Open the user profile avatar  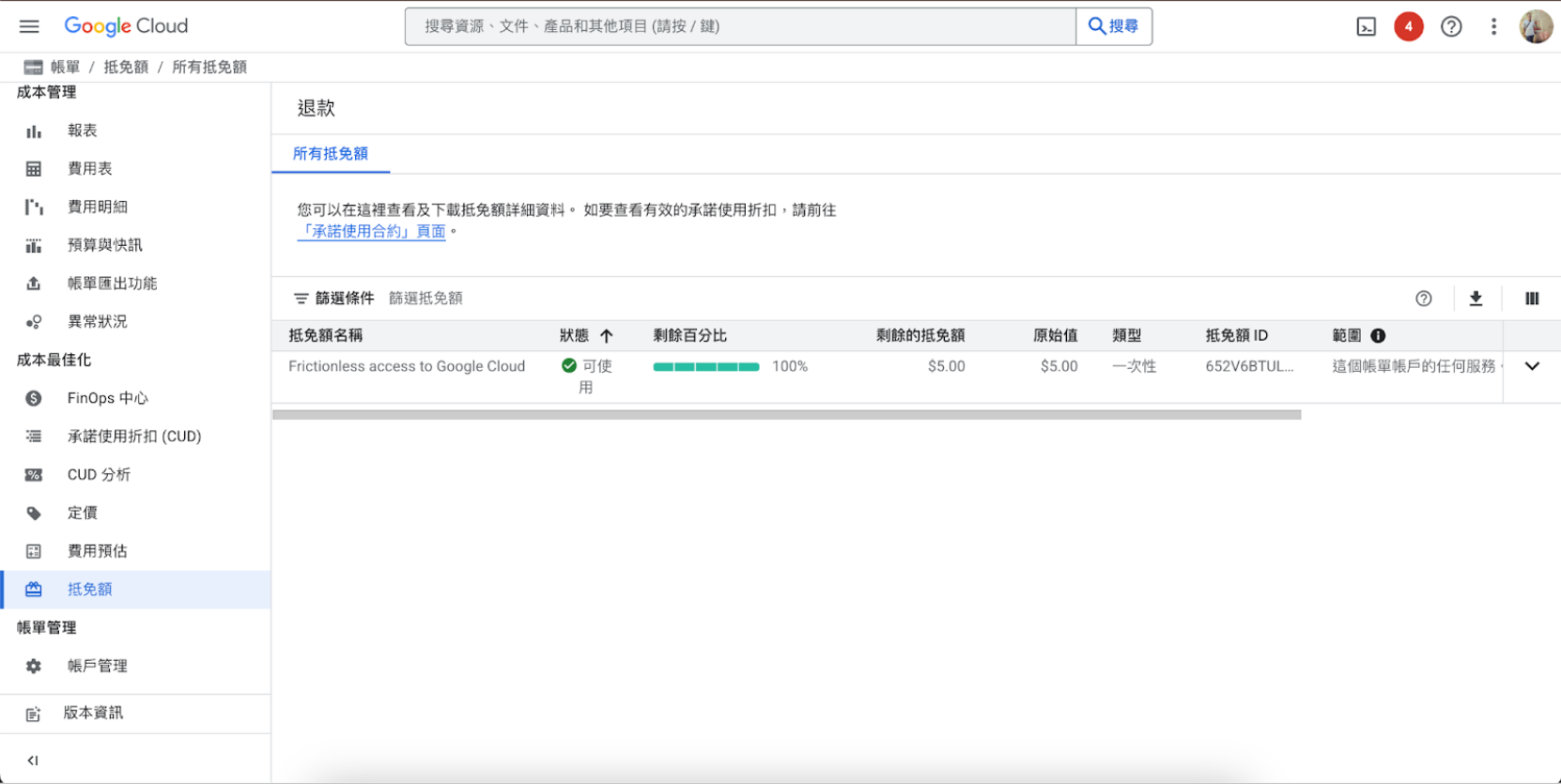1536,27
